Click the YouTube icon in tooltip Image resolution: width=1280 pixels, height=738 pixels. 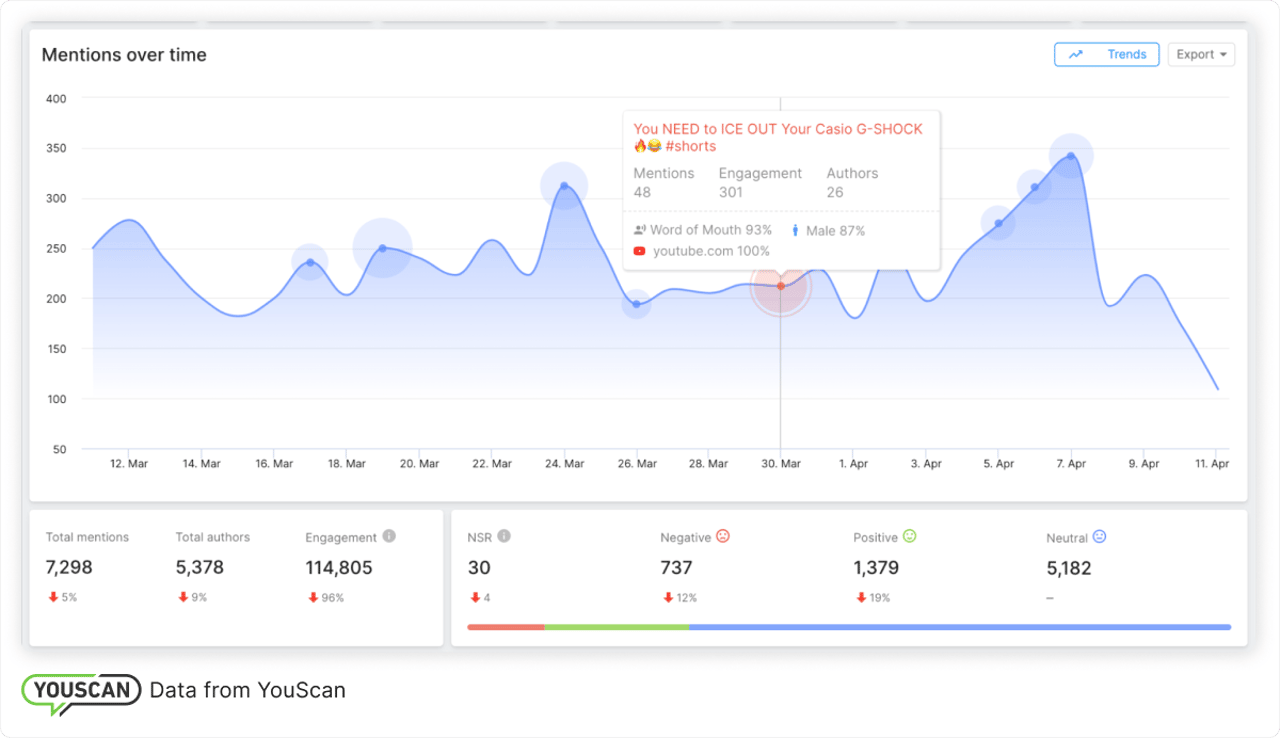pyautogui.click(x=640, y=251)
